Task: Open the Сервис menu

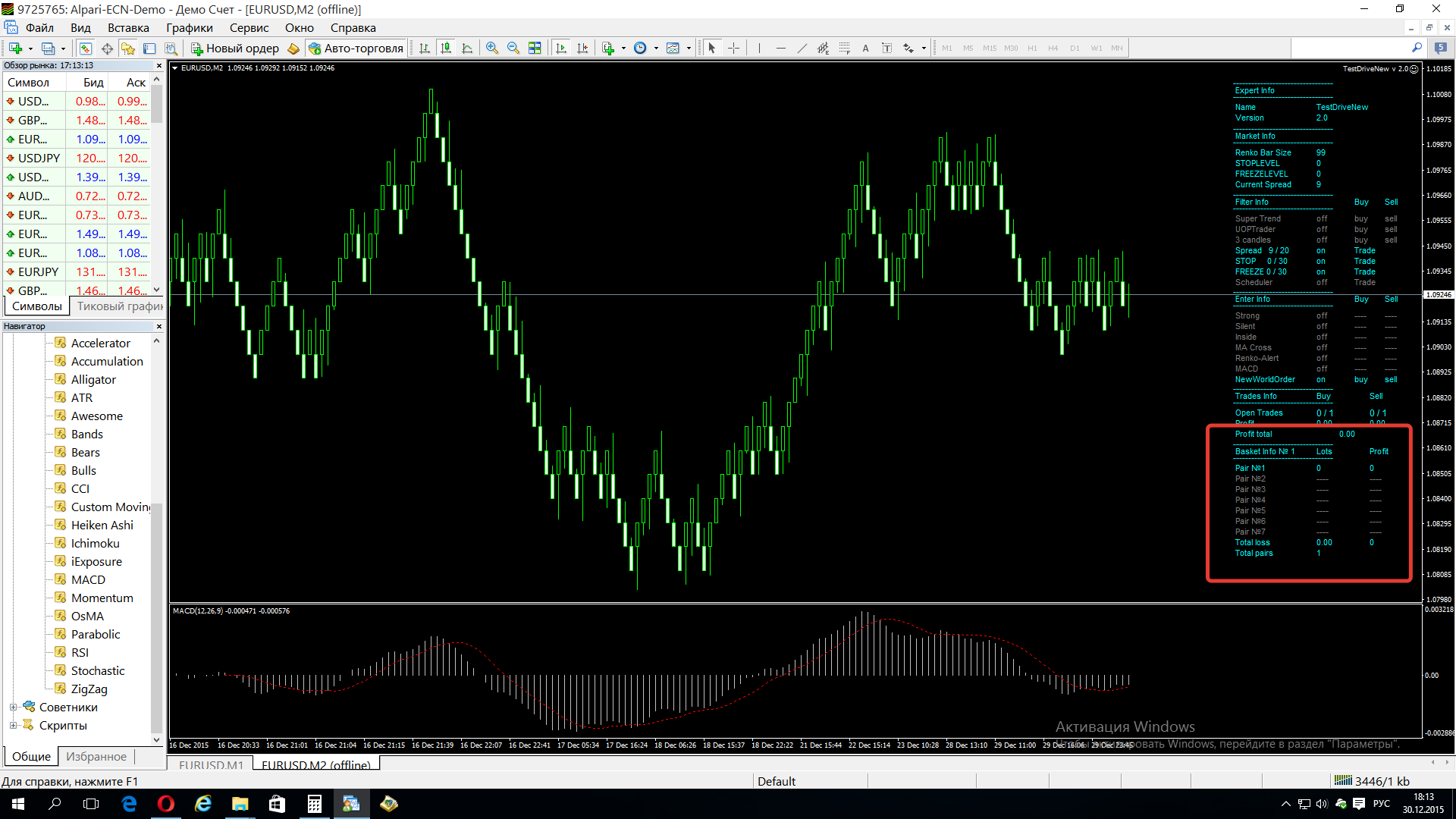Action: pyautogui.click(x=249, y=28)
